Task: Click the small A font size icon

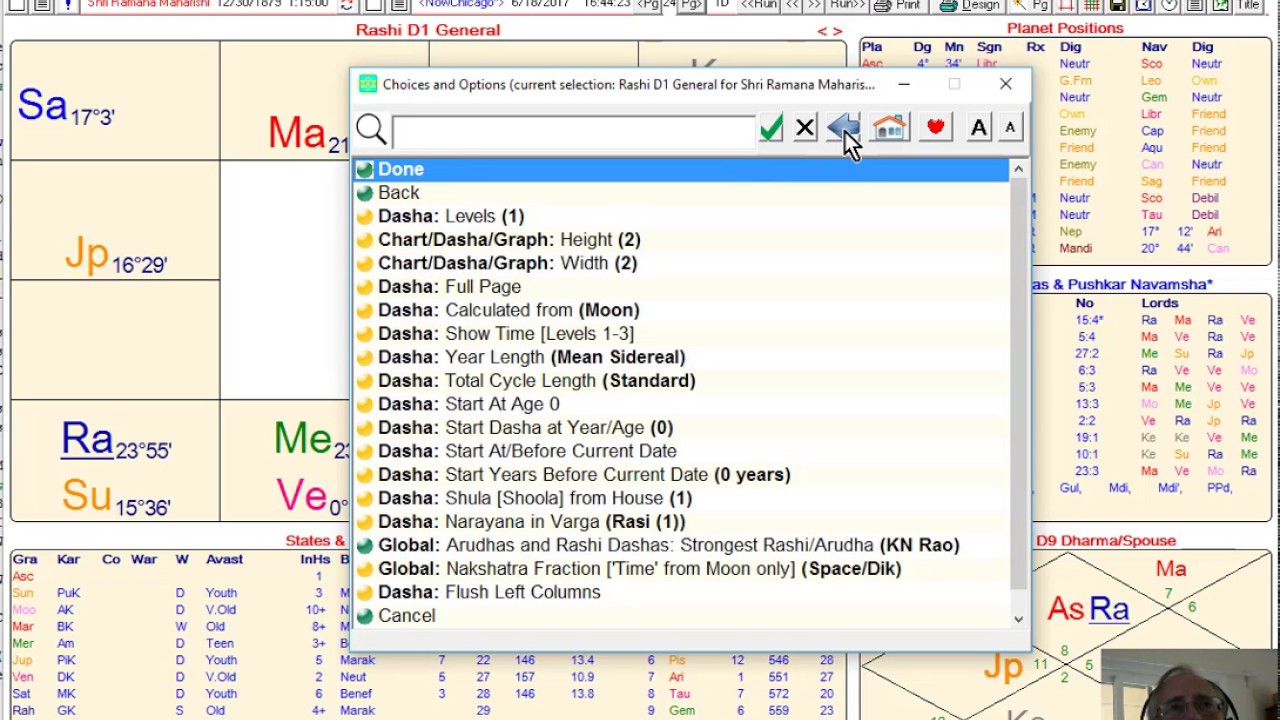Action: pyautogui.click(x=1010, y=127)
